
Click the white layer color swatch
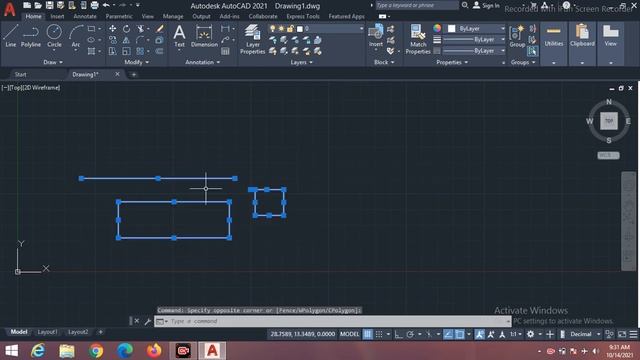(x=300, y=29)
